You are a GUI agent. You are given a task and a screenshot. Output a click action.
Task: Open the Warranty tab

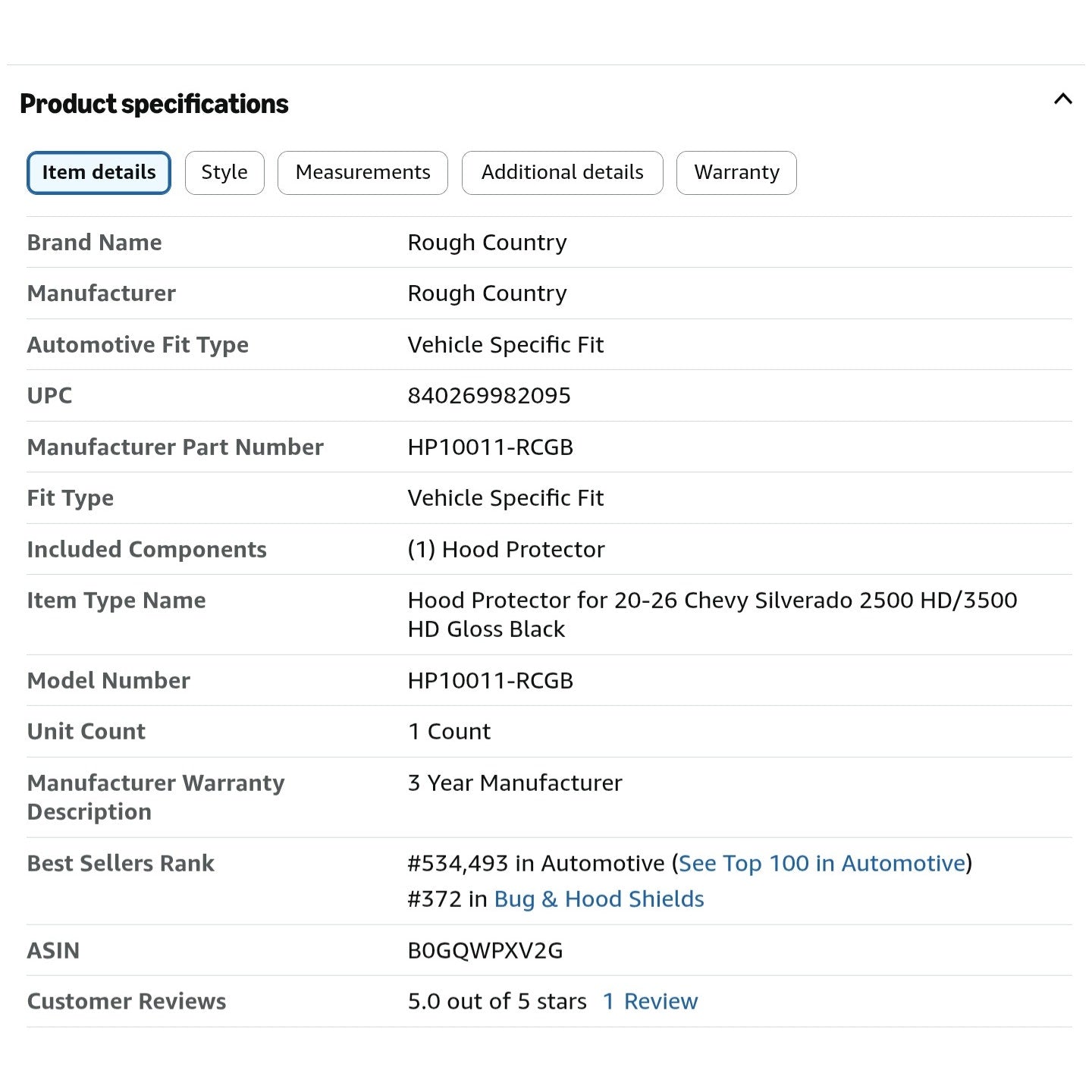point(736,173)
